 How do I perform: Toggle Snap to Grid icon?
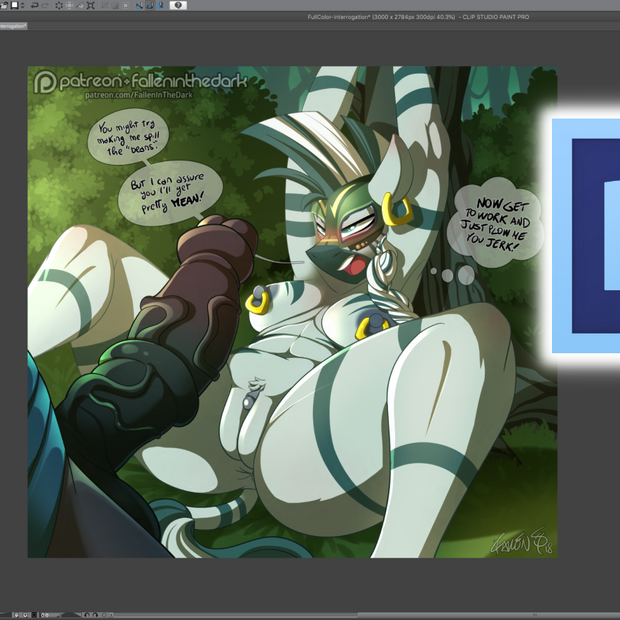(x=161, y=5)
